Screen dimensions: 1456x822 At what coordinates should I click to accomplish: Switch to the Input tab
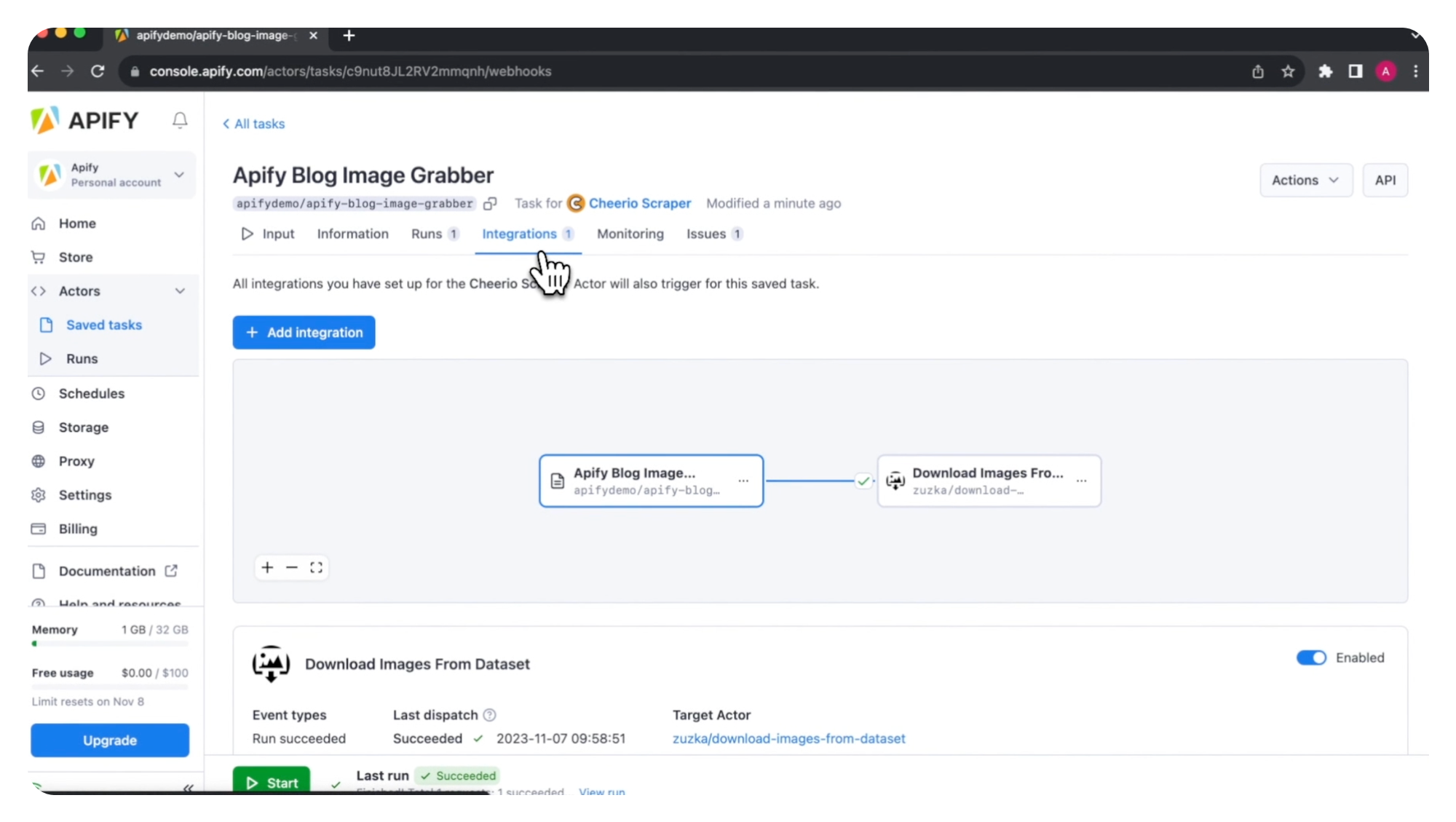tap(277, 234)
